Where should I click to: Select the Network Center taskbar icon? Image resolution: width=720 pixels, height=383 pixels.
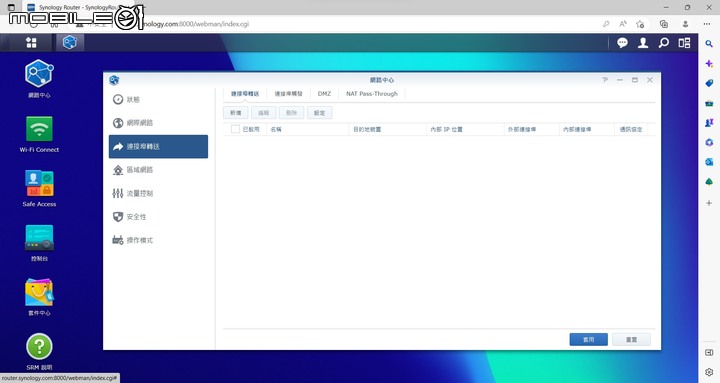[x=70, y=43]
